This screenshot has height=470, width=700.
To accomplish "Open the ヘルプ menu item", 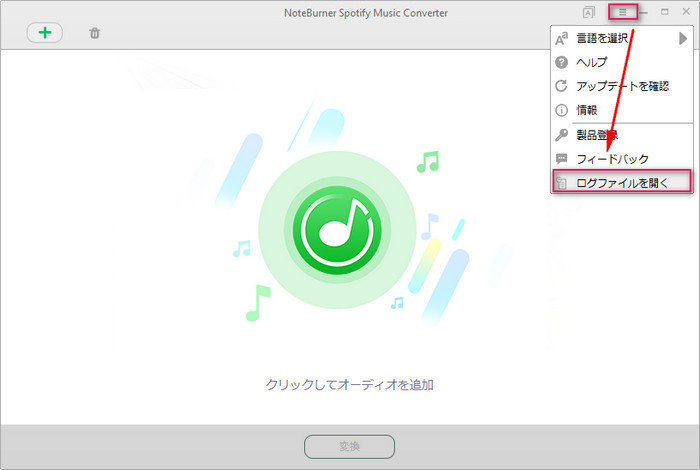I will tap(621, 62).
